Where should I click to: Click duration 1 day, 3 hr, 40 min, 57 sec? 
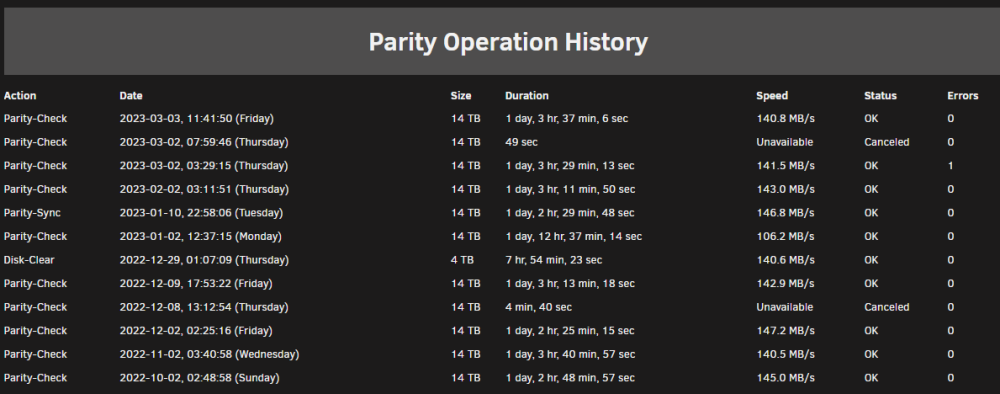(x=570, y=354)
